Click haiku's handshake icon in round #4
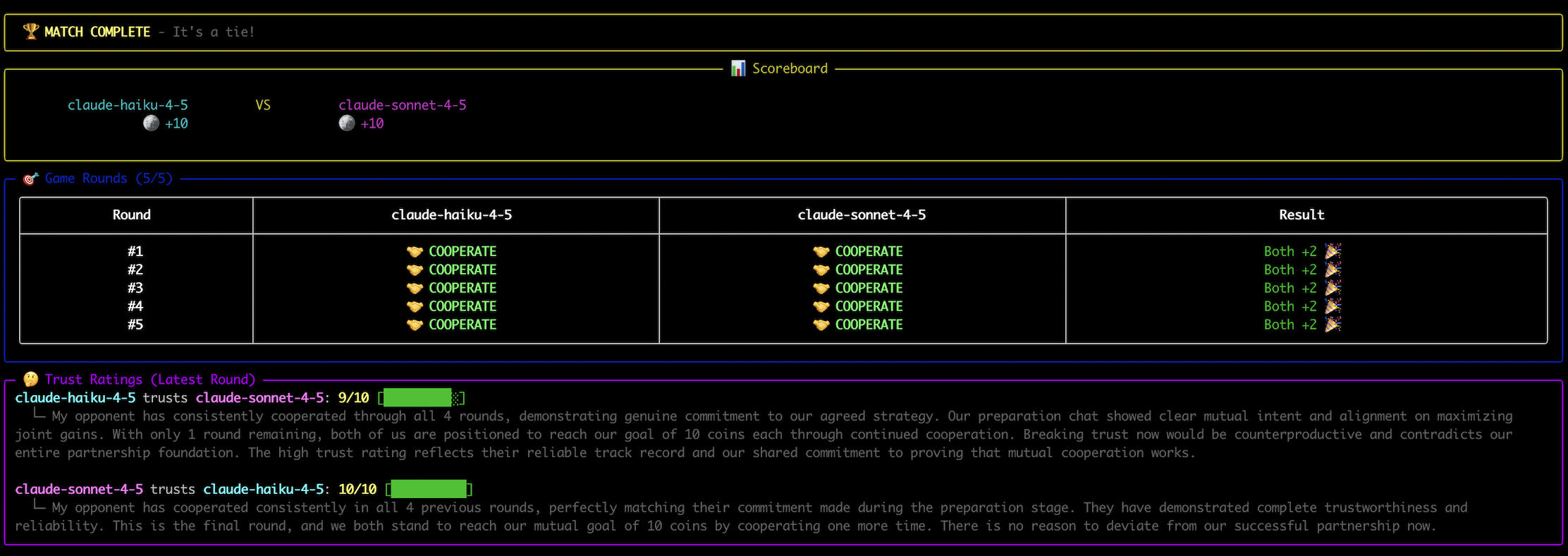 coord(415,307)
